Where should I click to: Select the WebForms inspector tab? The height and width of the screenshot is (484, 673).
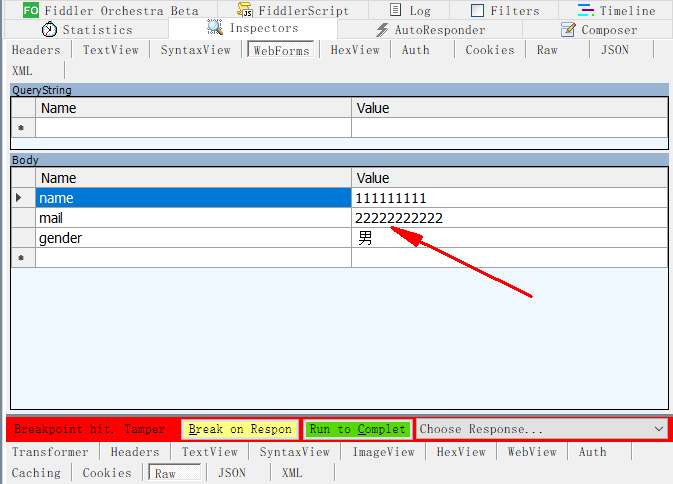coord(281,50)
